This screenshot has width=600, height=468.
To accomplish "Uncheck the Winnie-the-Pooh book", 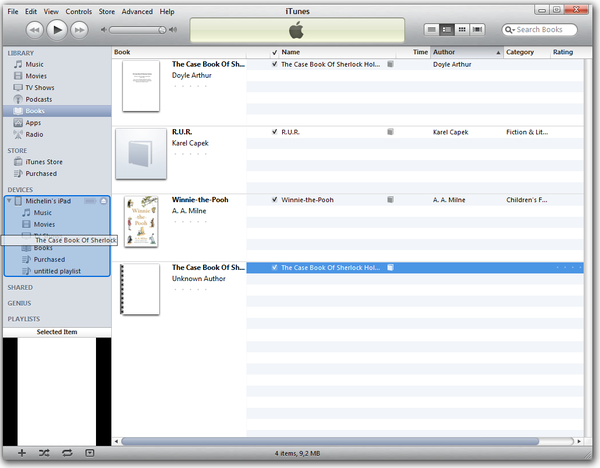I will (274, 200).
